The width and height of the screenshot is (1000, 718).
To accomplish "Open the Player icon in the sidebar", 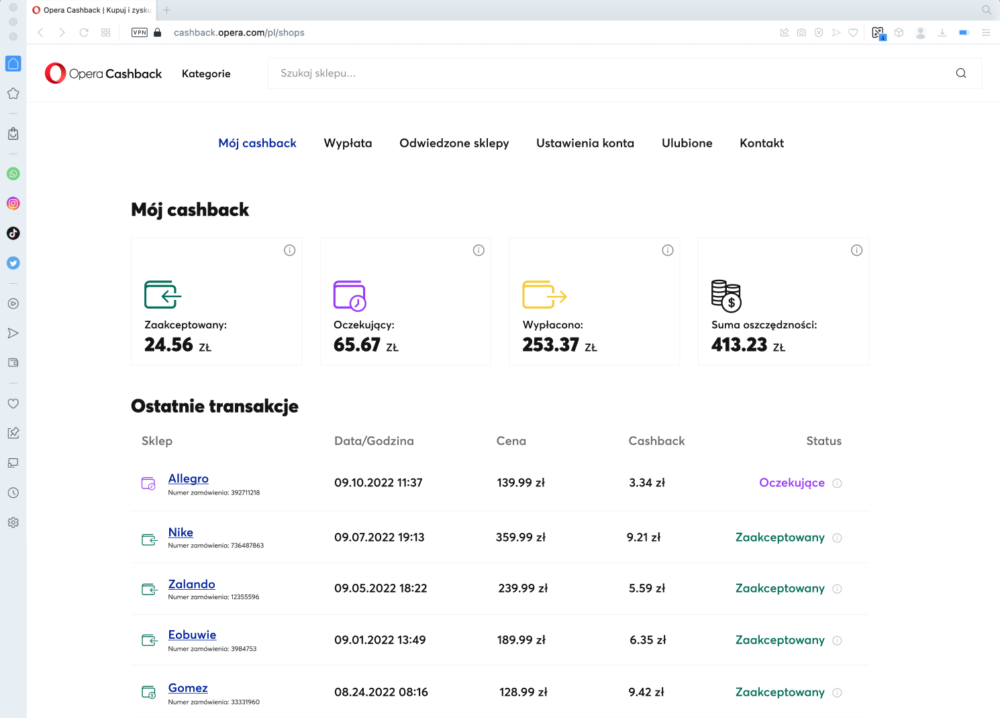I will tap(13, 304).
